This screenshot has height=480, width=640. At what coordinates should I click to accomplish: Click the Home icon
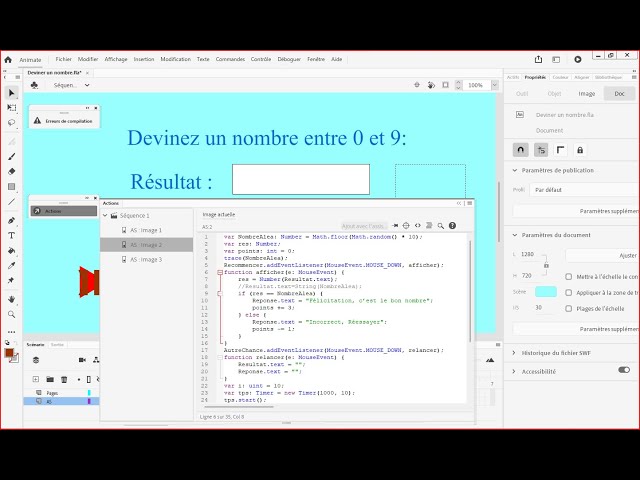click(8, 60)
